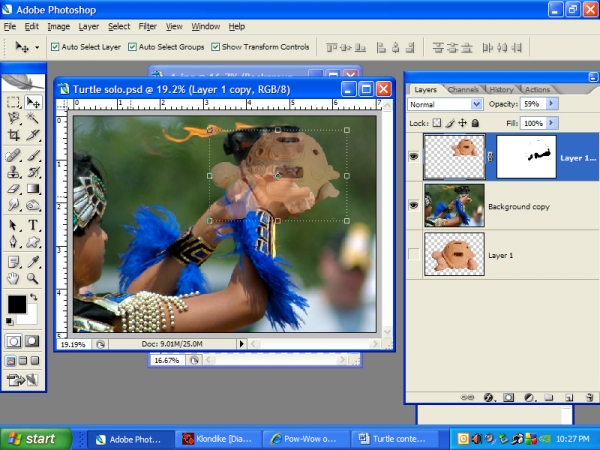
Task: Open the Image menu
Action: pos(59,26)
